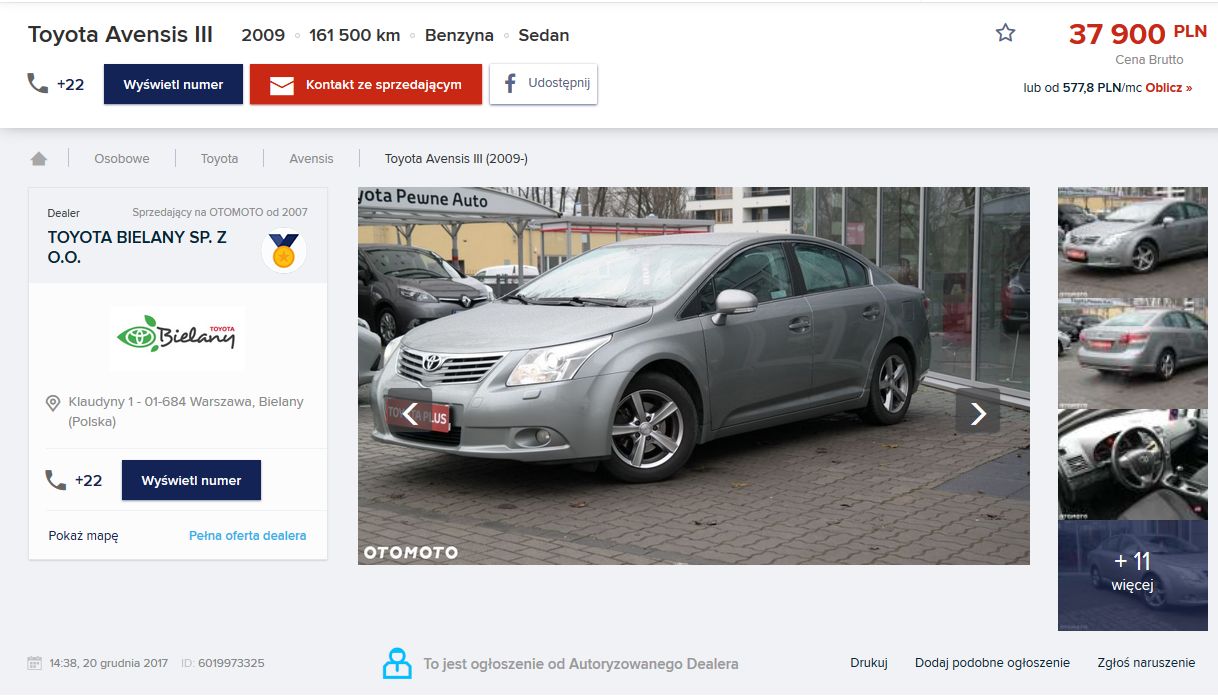Click the home breadcrumb icon

(39, 158)
